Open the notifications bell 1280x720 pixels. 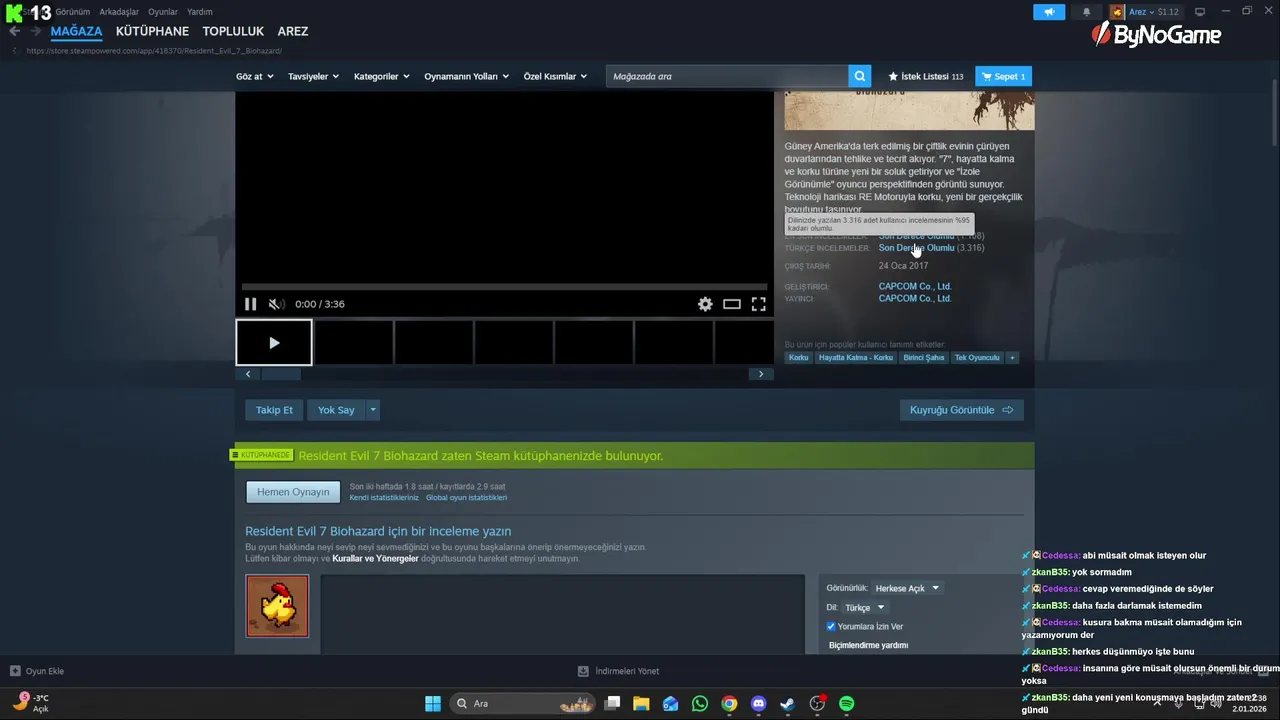click(1087, 12)
